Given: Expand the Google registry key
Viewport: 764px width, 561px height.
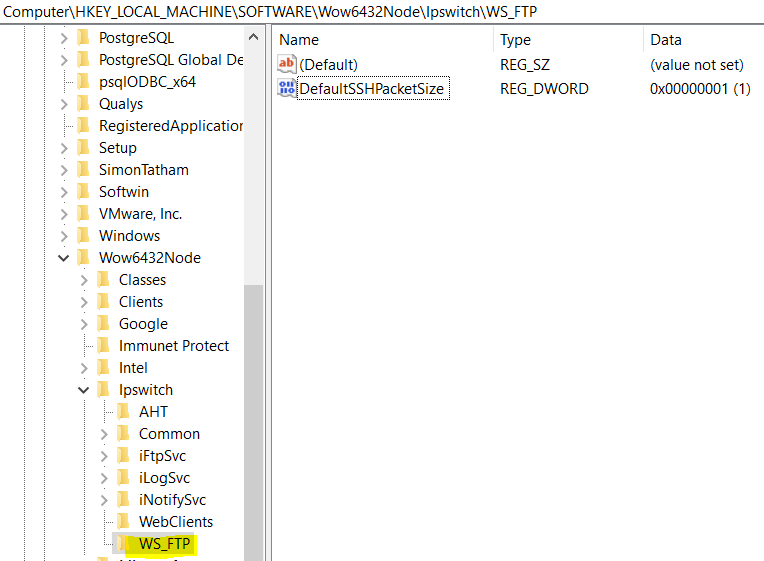Looking at the screenshot, I should point(84,324).
